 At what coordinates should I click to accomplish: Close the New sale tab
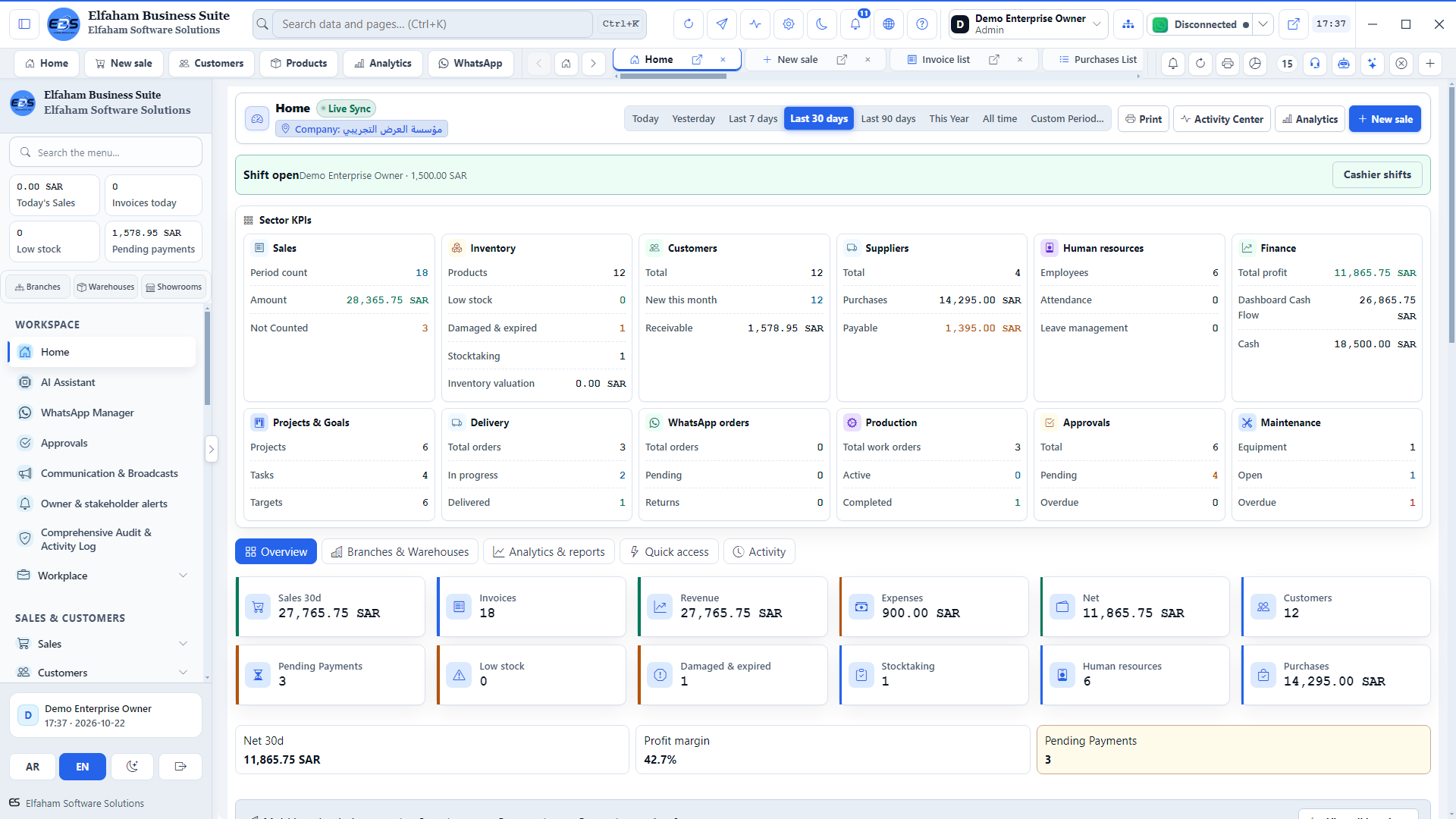coord(868,60)
